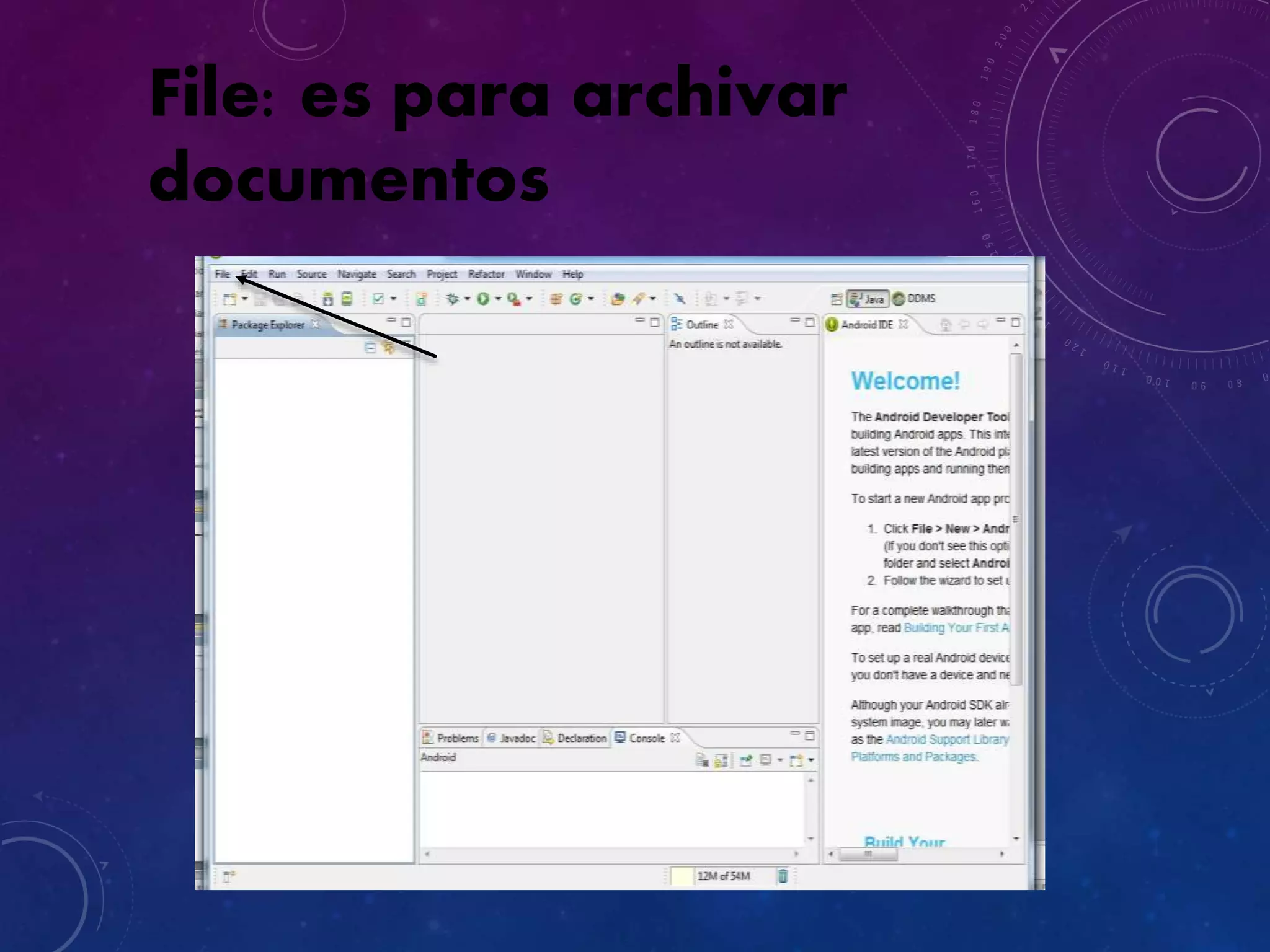The width and height of the screenshot is (1270, 952).
Task: Switch to the Java perspective button
Action: click(x=868, y=299)
